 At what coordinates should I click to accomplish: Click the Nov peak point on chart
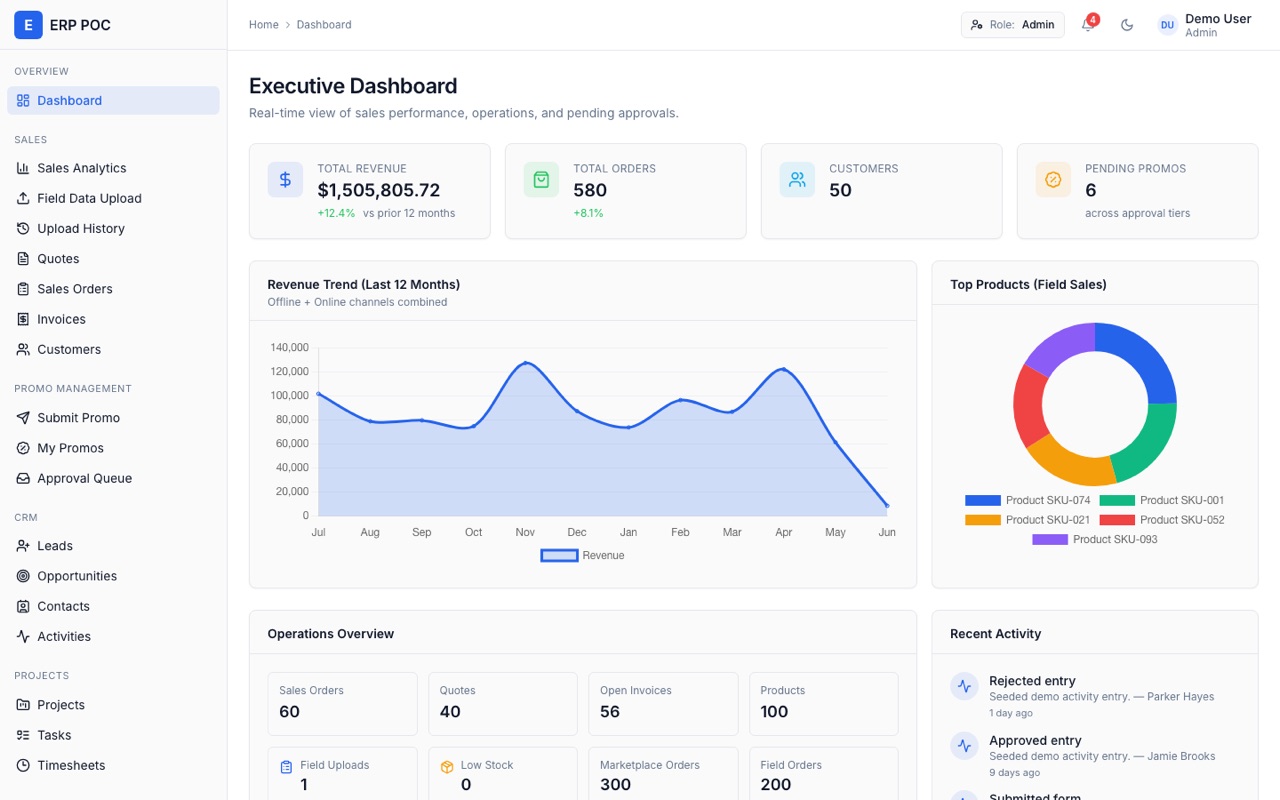click(525, 363)
